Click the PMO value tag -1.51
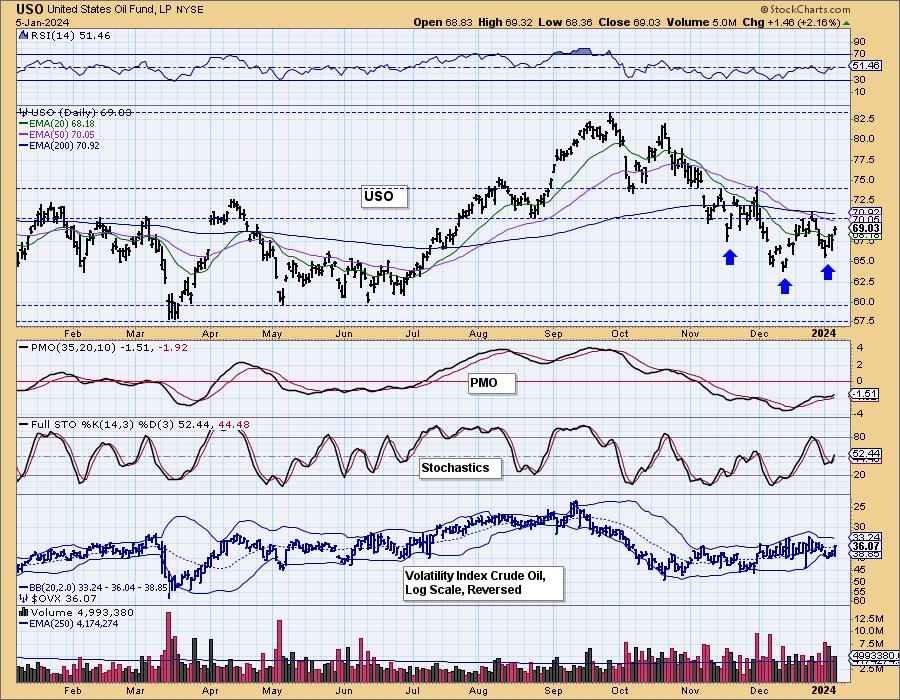This screenshot has width=900, height=700. pos(864,394)
